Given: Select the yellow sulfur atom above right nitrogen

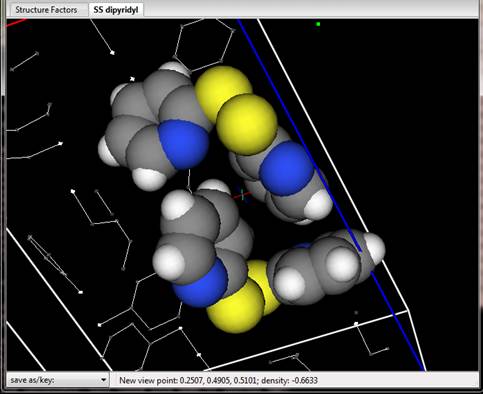Looking at the screenshot, I should [247, 124].
